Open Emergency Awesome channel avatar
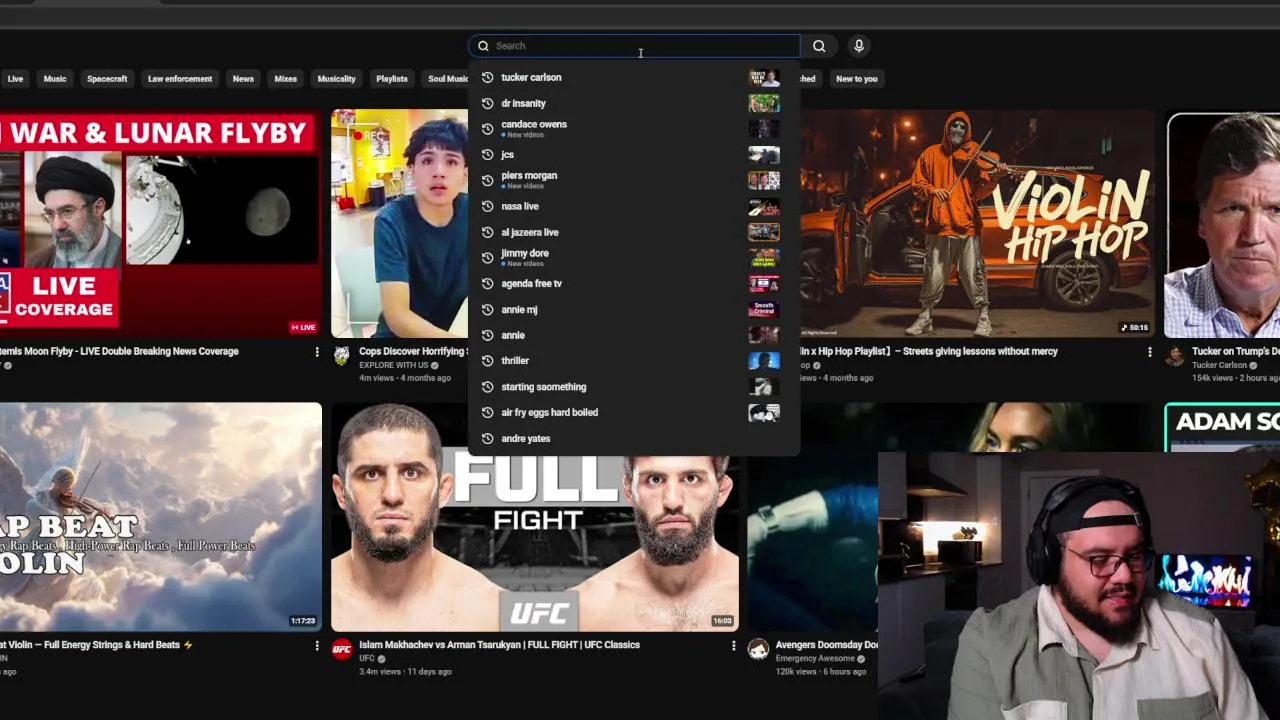1280x720 pixels. point(758,649)
